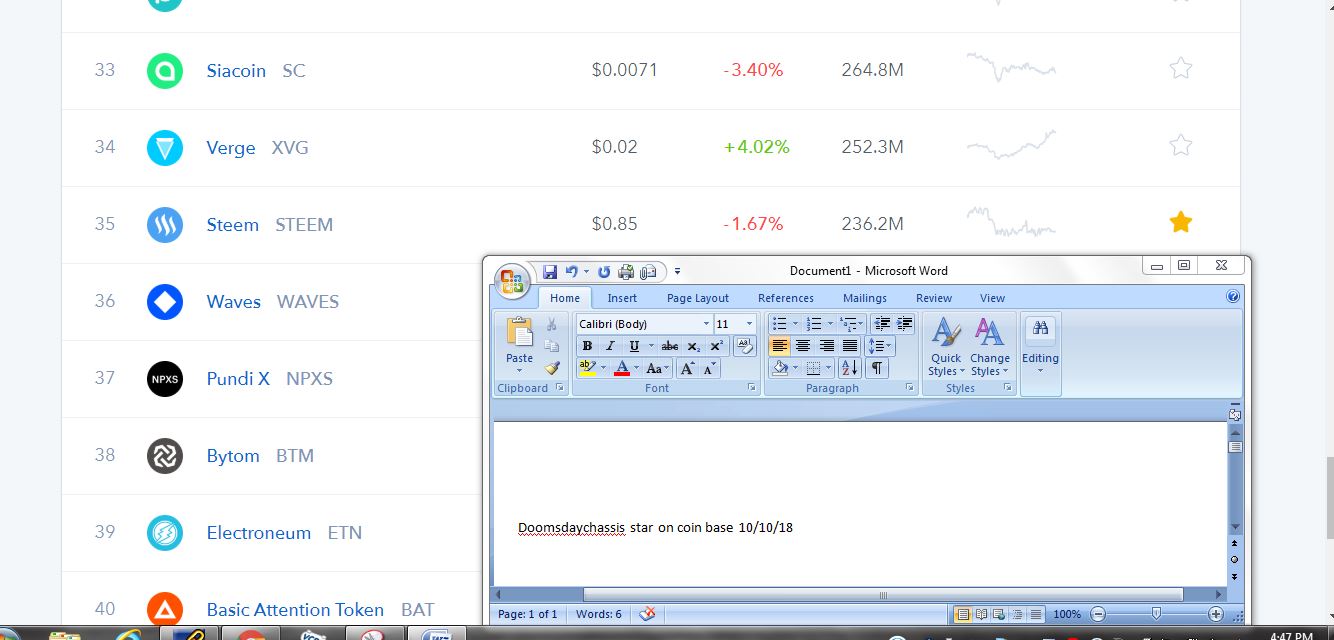Toggle italic formatting
This screenshot has width=1334, height=640.
click(x=609, y=346)
